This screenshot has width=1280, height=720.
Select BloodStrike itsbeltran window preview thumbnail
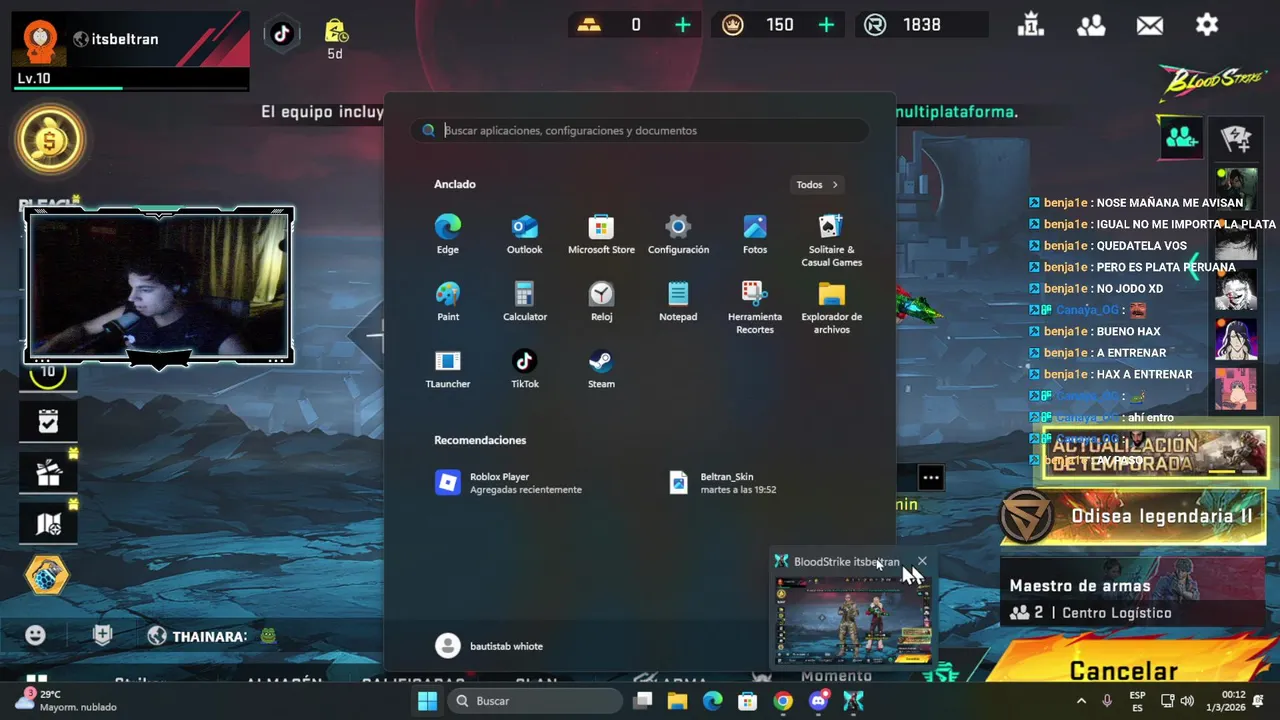pyautogui.click(x=853, y=620)
